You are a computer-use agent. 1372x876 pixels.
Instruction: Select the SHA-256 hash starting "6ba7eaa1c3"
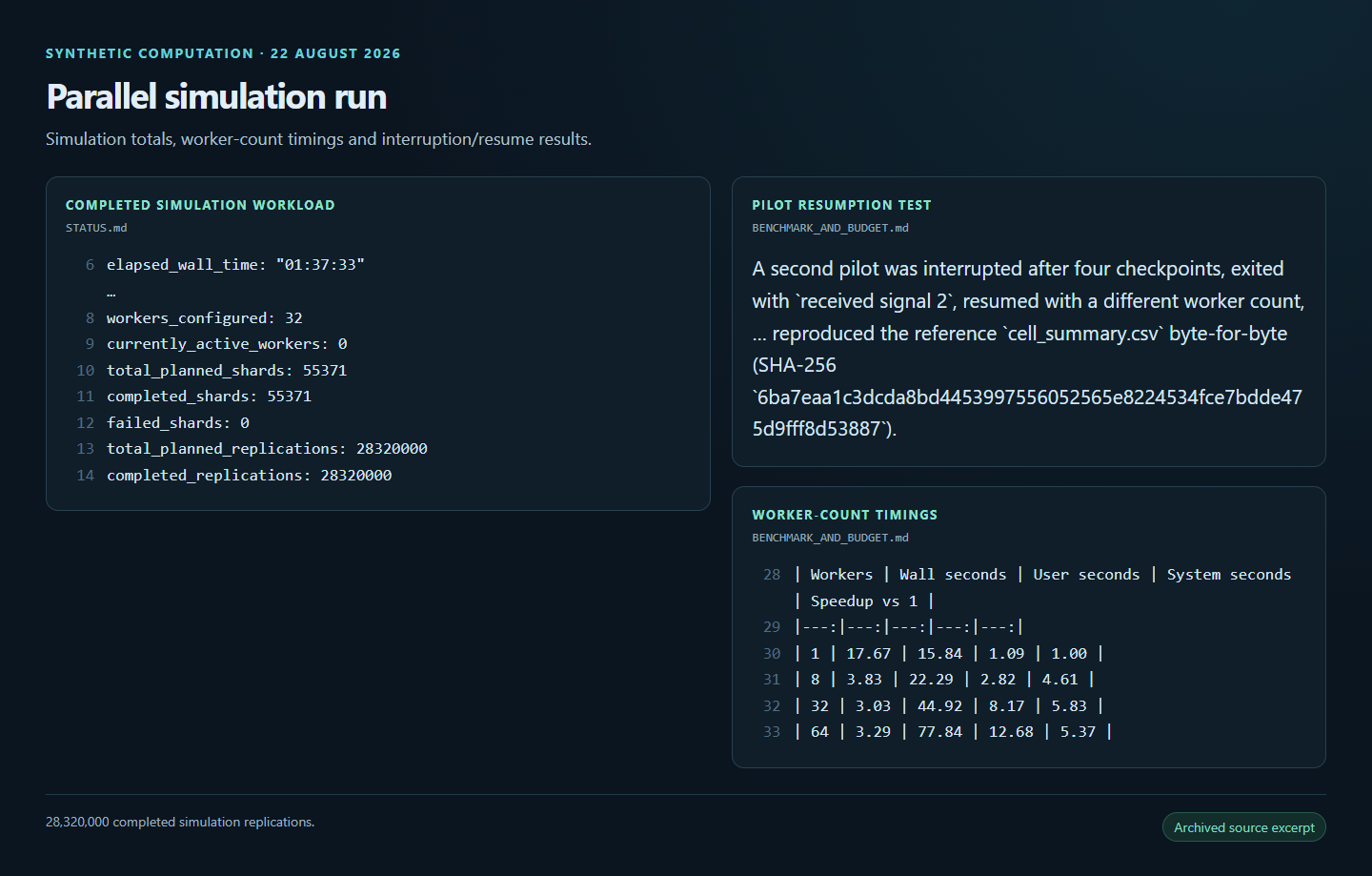pos(1027,413)
